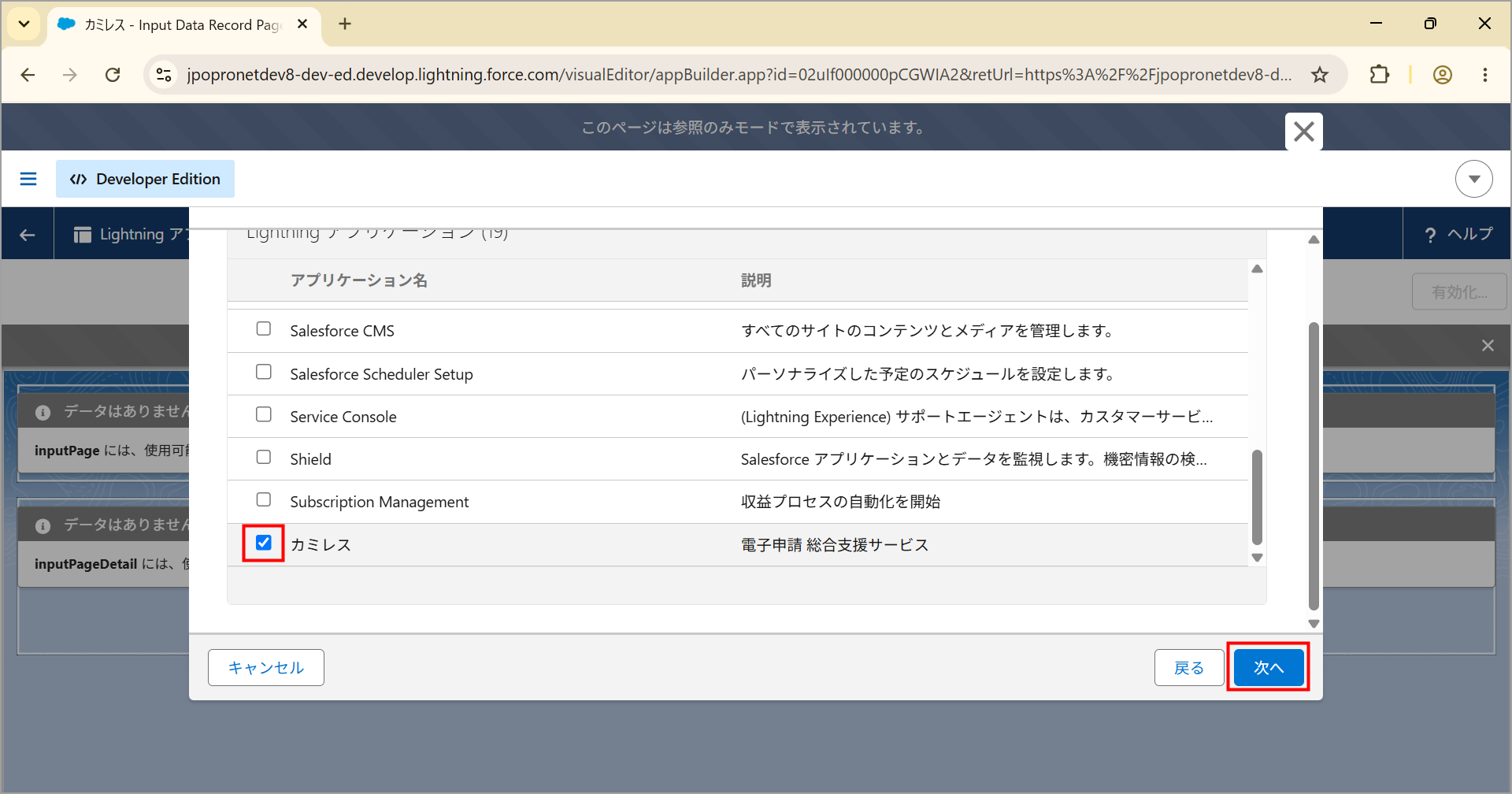Click the Salesforce CMS name
The image size is (1512, 794).
(x=342, y=331)
